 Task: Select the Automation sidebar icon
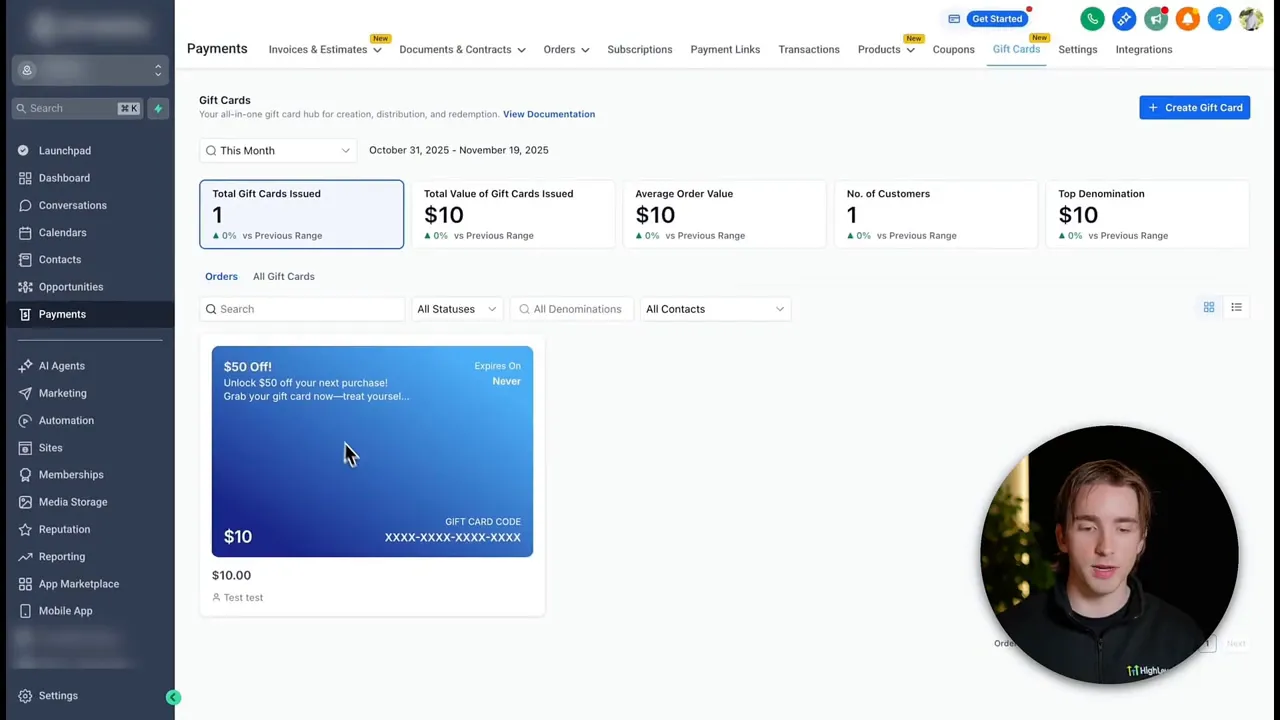pyautogui.click(x=25, y=420)
